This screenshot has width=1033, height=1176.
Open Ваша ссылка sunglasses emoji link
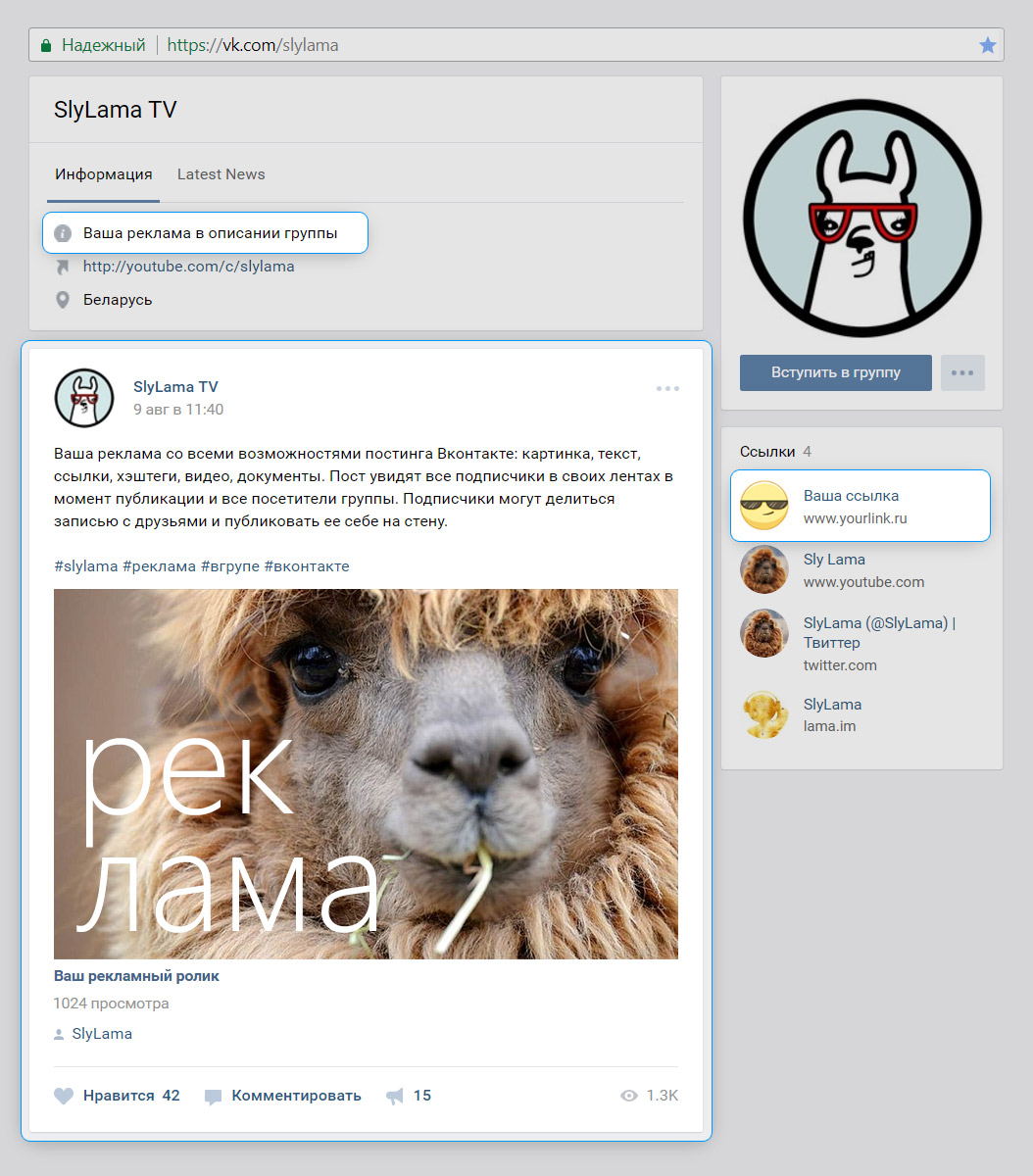click(861, 506)
